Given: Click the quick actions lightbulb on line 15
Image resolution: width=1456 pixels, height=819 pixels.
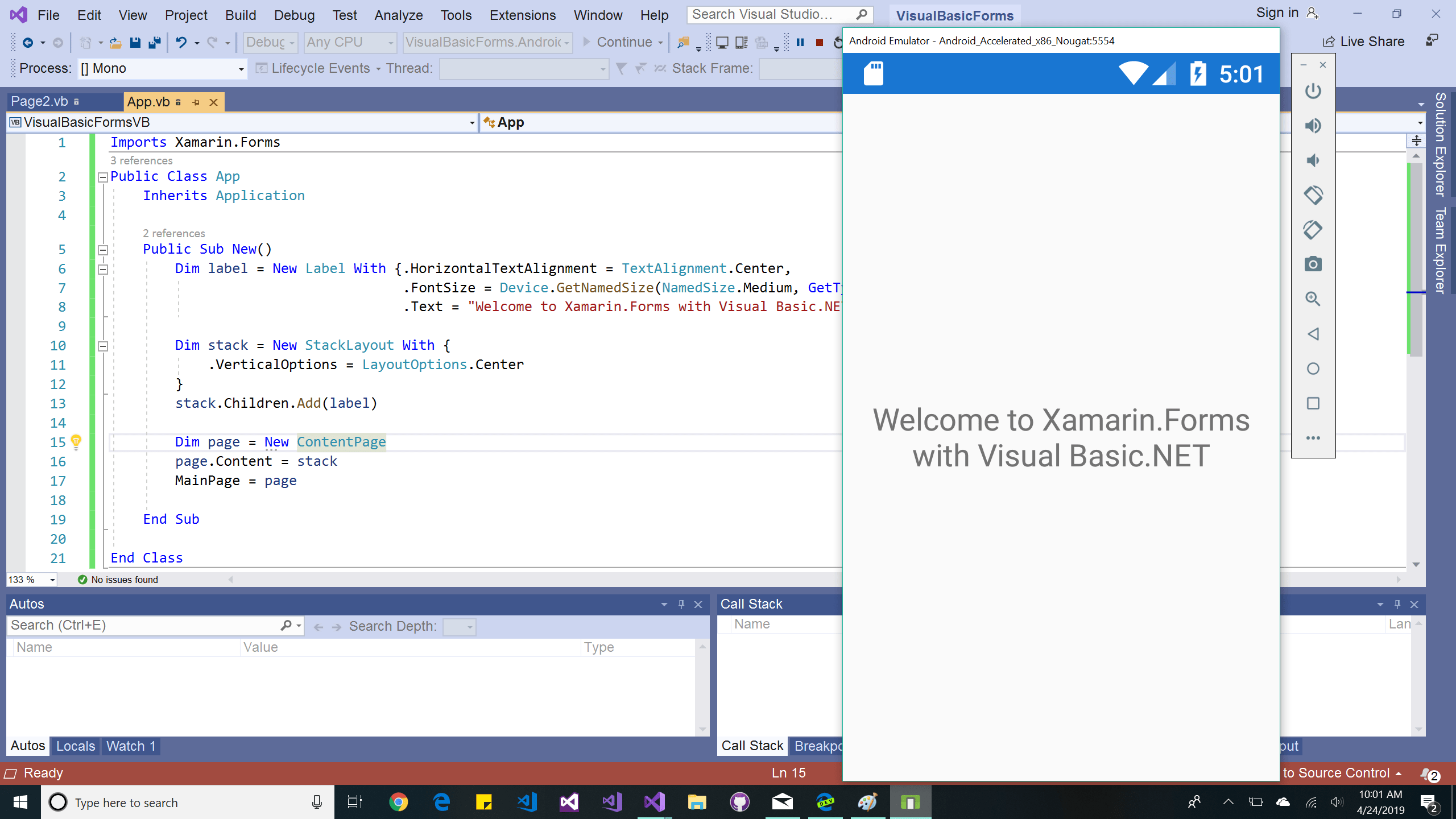Looking at the screenshot, I should click(77, 441).
